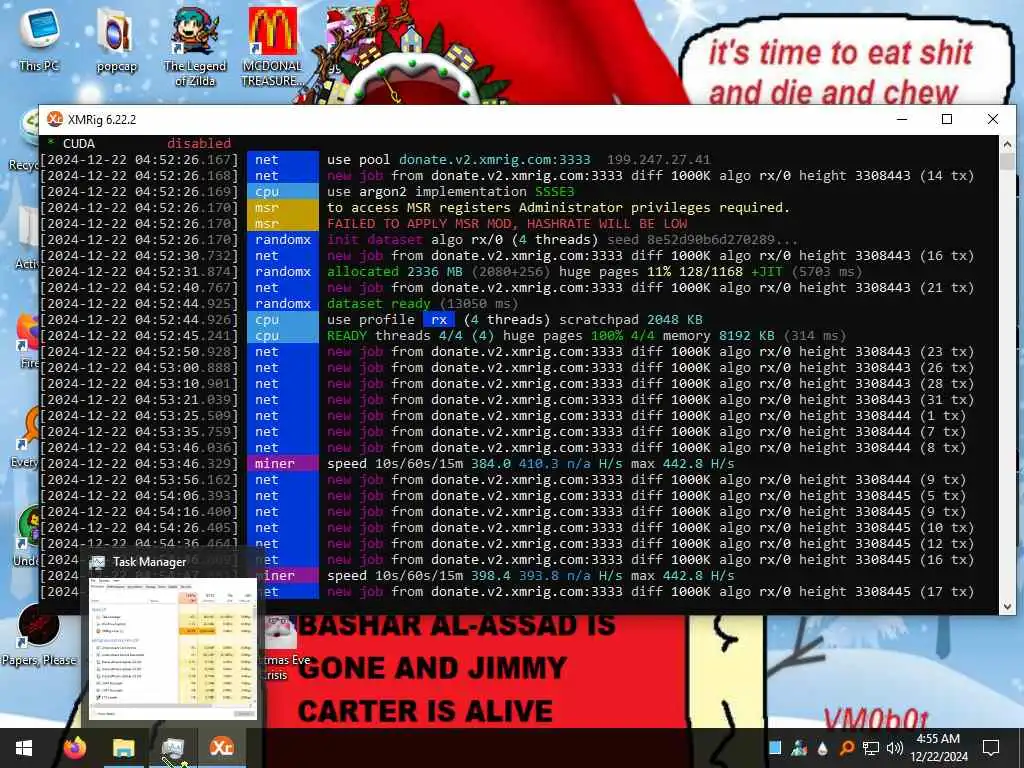
Task: Click 'allocated 2336 MB' randomx line
Action: click(x=594, y=272)
